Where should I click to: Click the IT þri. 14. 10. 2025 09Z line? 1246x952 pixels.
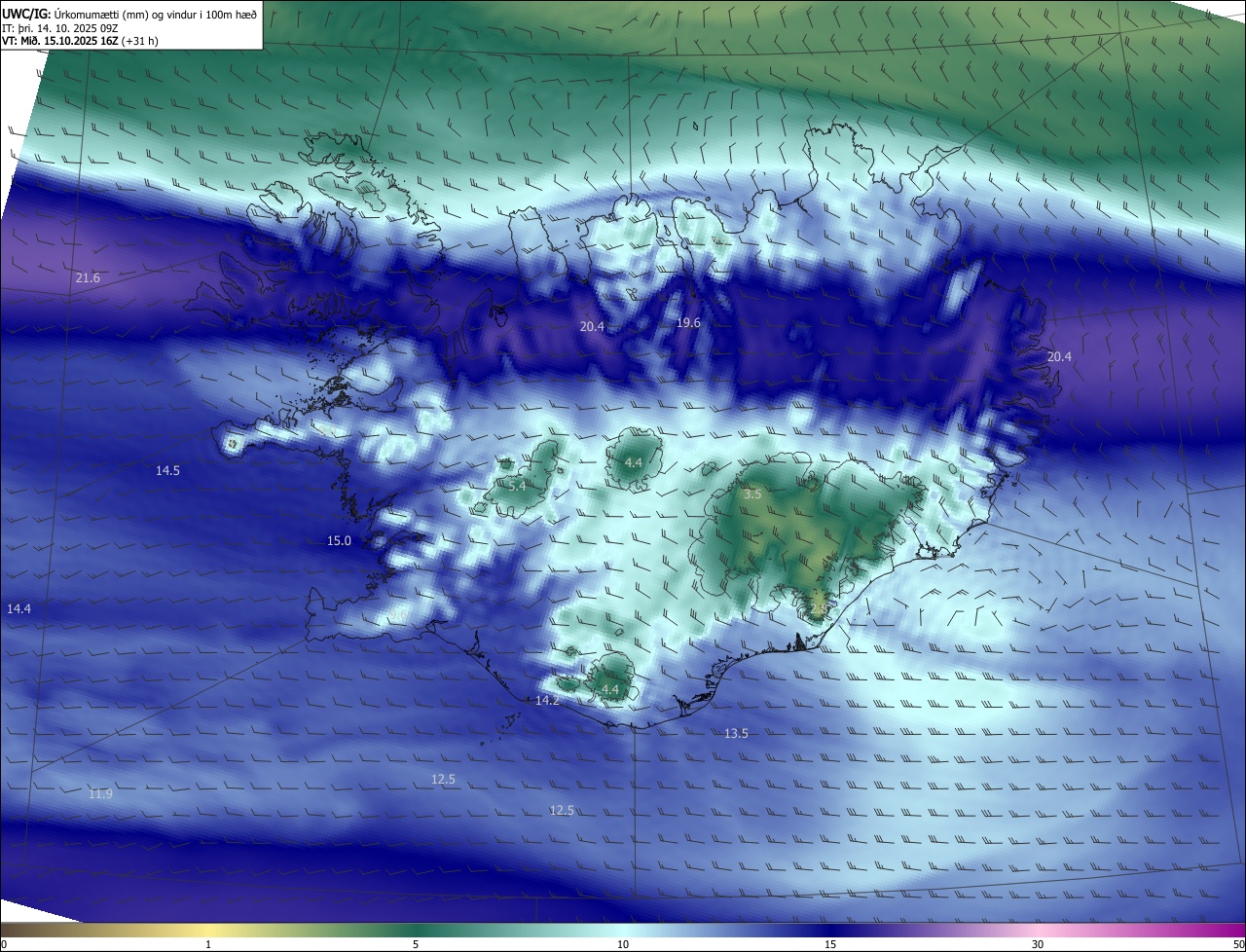tap(60, 27)
